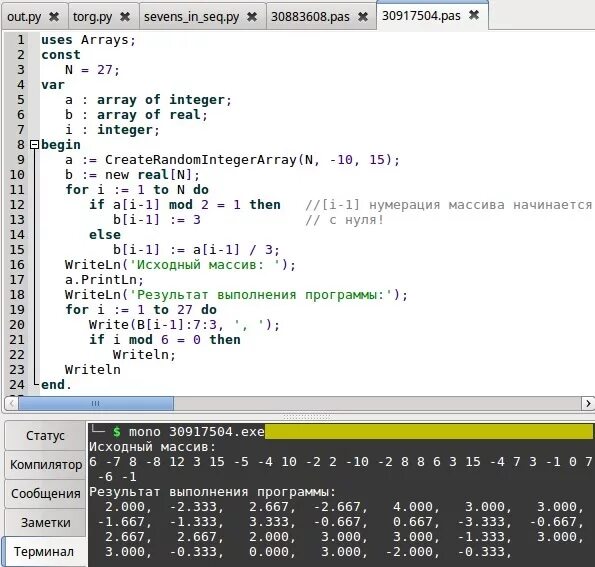Click 'Исходный массив:' in terminal output
The image size is (595, 567).
[x=153, y=447]
